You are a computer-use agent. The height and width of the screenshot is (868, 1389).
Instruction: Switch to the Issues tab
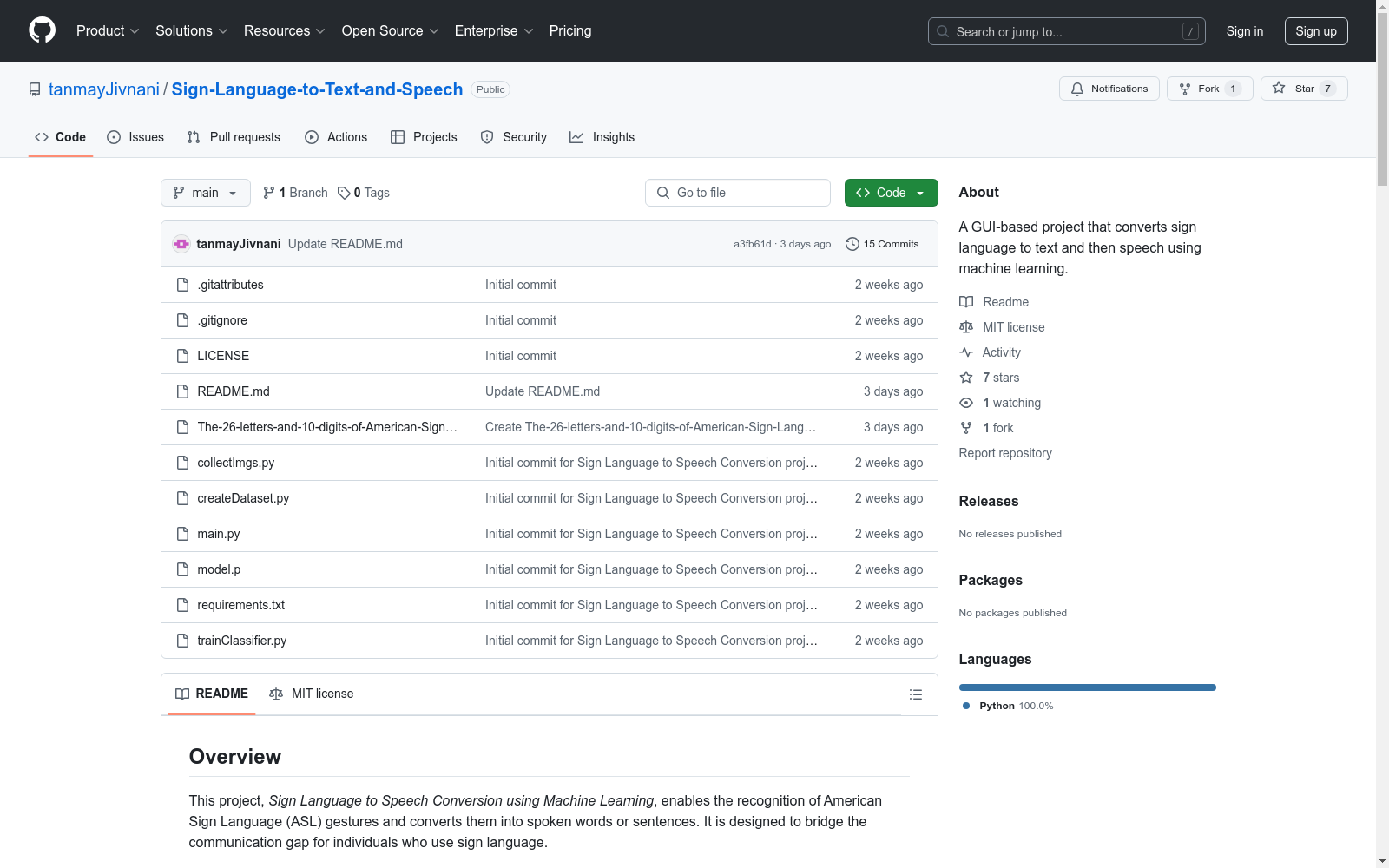coord(135,137)
